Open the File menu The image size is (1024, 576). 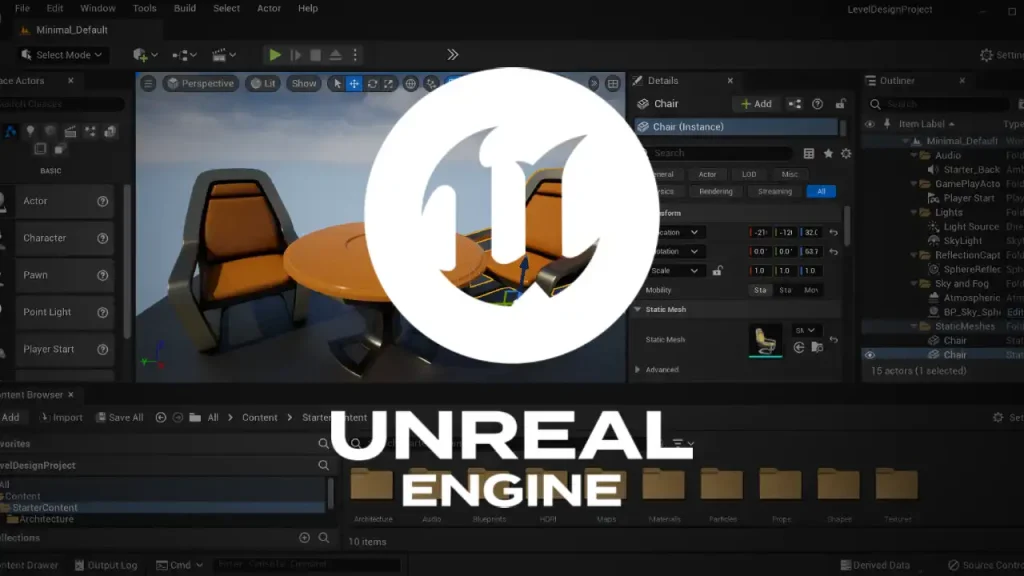(22, 8)
